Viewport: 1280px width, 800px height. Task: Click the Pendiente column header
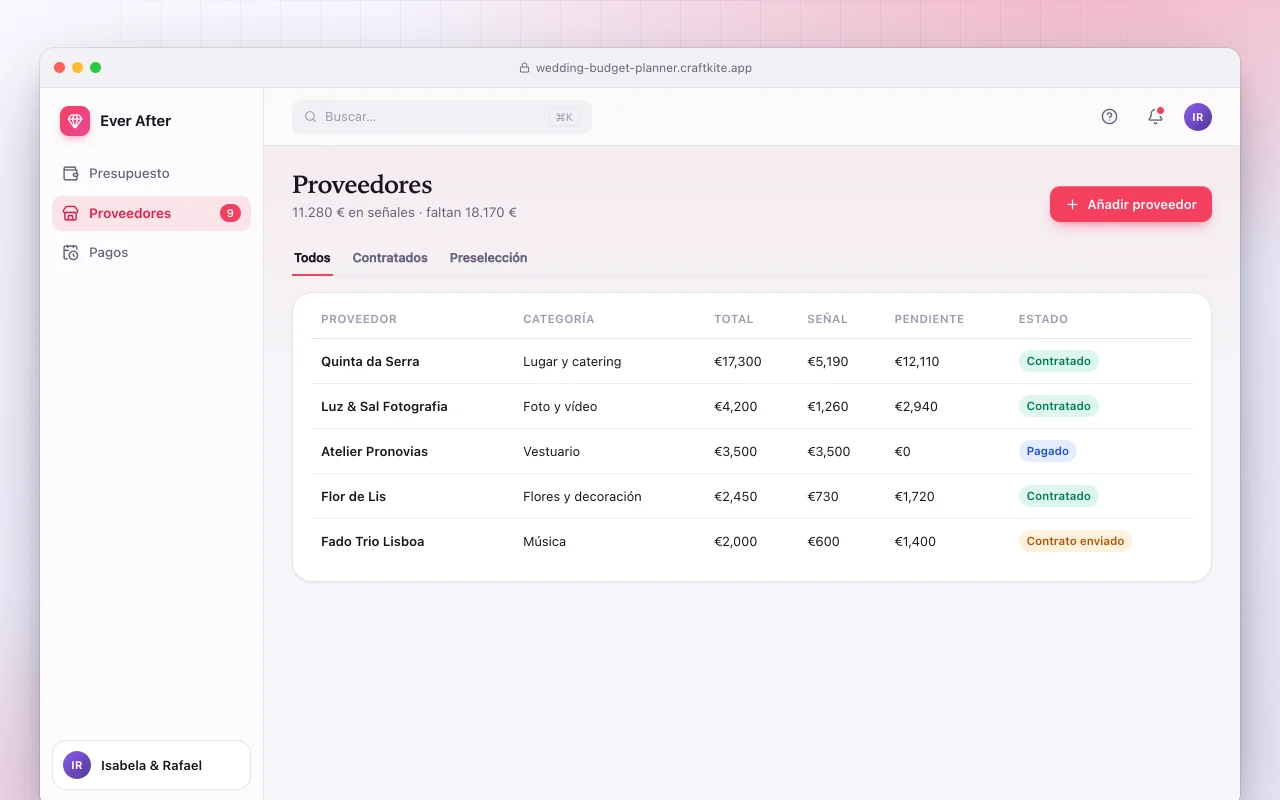point(929,319)
